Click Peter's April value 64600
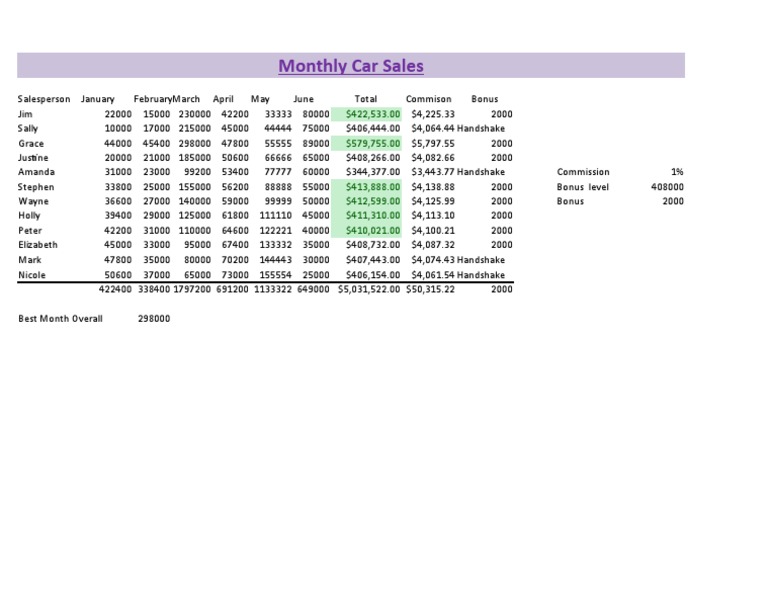Image resolution: width=768 pixels, height=594 pixels. 235,231
